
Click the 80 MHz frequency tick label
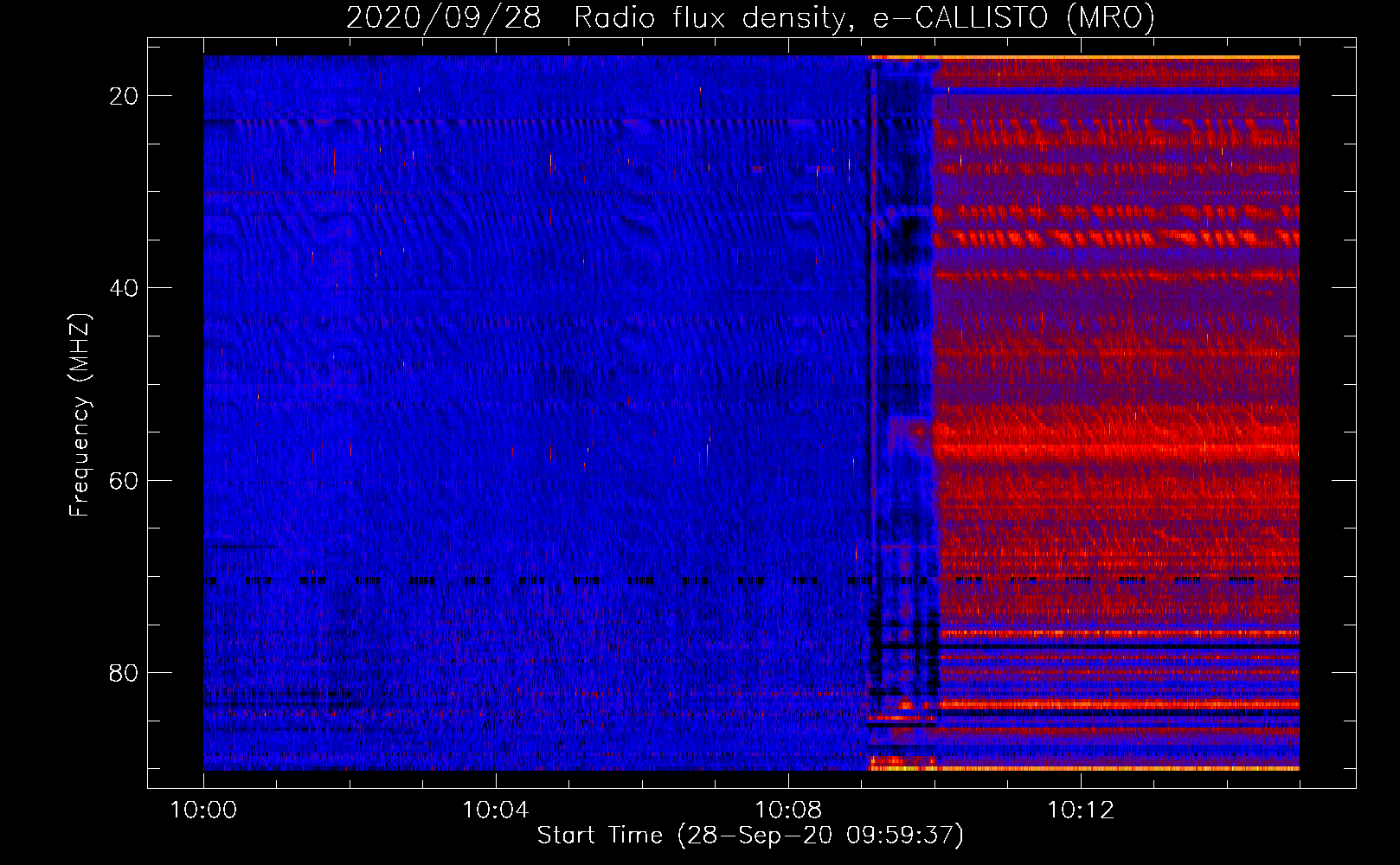pyautogui.click(x=124, y=672)
